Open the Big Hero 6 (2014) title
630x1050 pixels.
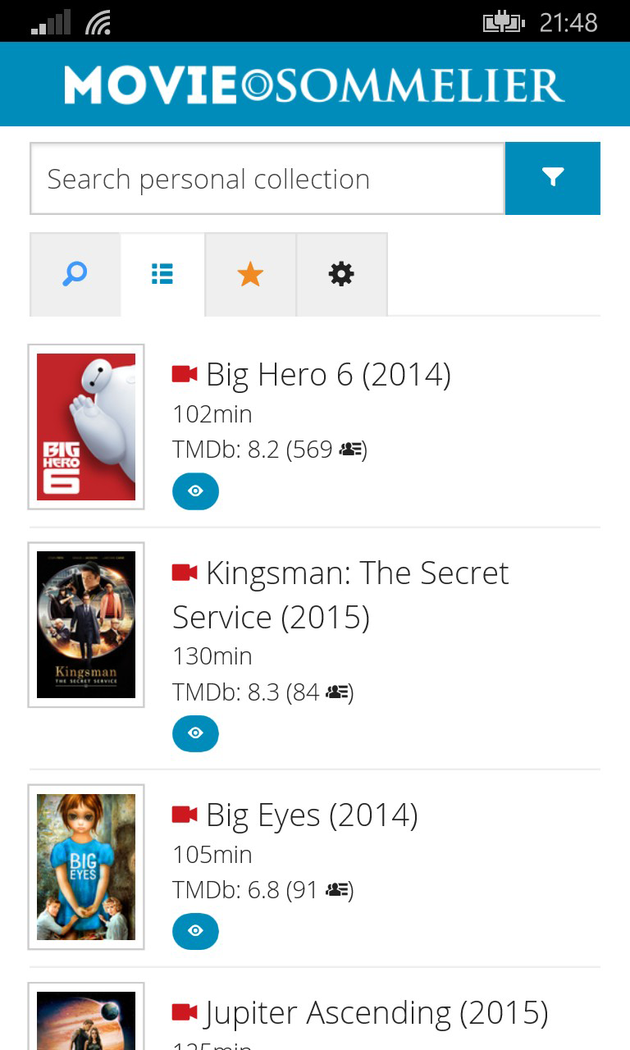point(328,375)
